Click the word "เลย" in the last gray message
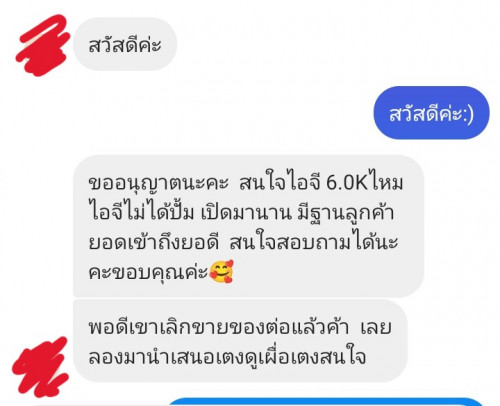This screenshot has height=406, width=500. [x=376, y=327]
